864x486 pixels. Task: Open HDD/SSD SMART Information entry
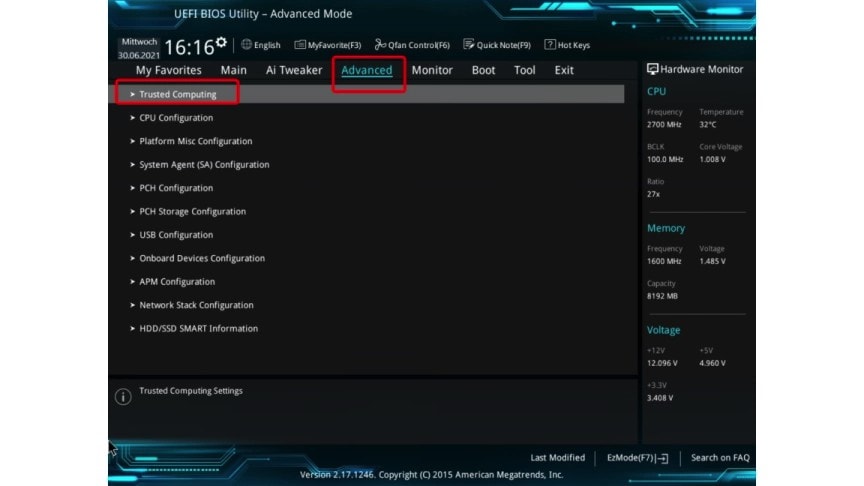point(198,328)
